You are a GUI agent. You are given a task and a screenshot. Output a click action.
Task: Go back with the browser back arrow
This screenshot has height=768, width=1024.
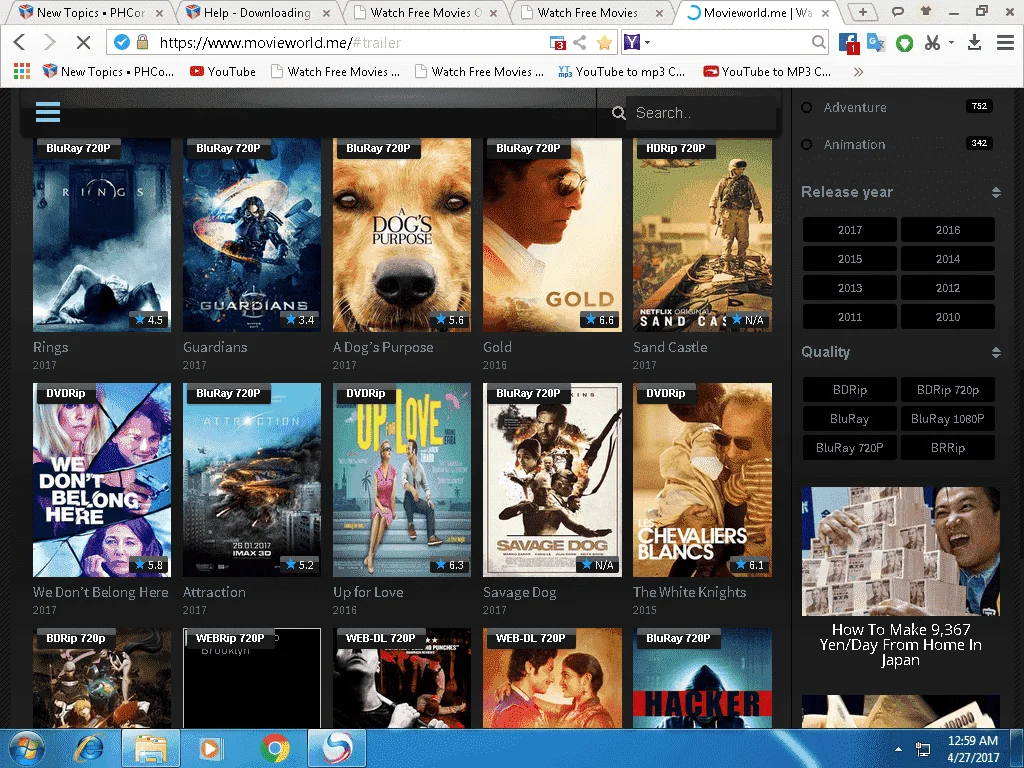[x=20, y=43]
